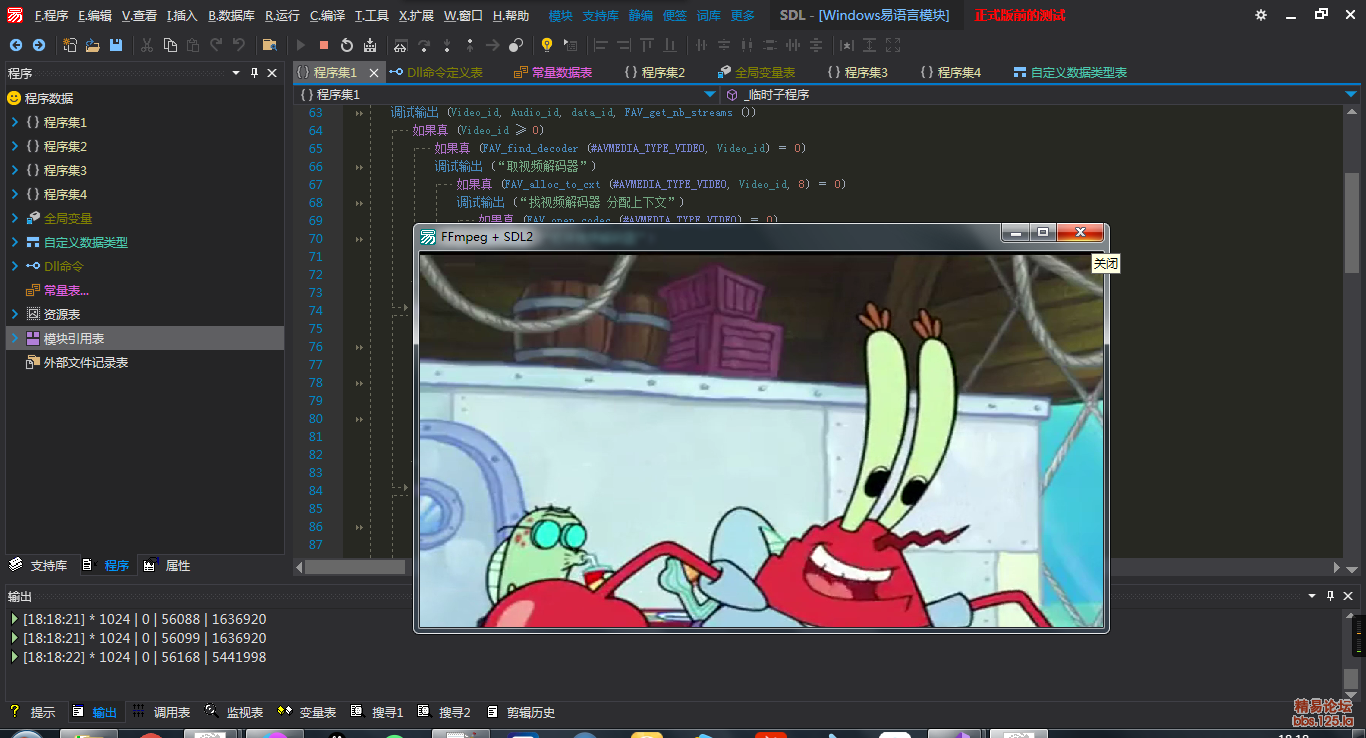Select 程序数据 root node

coord(49,98)
